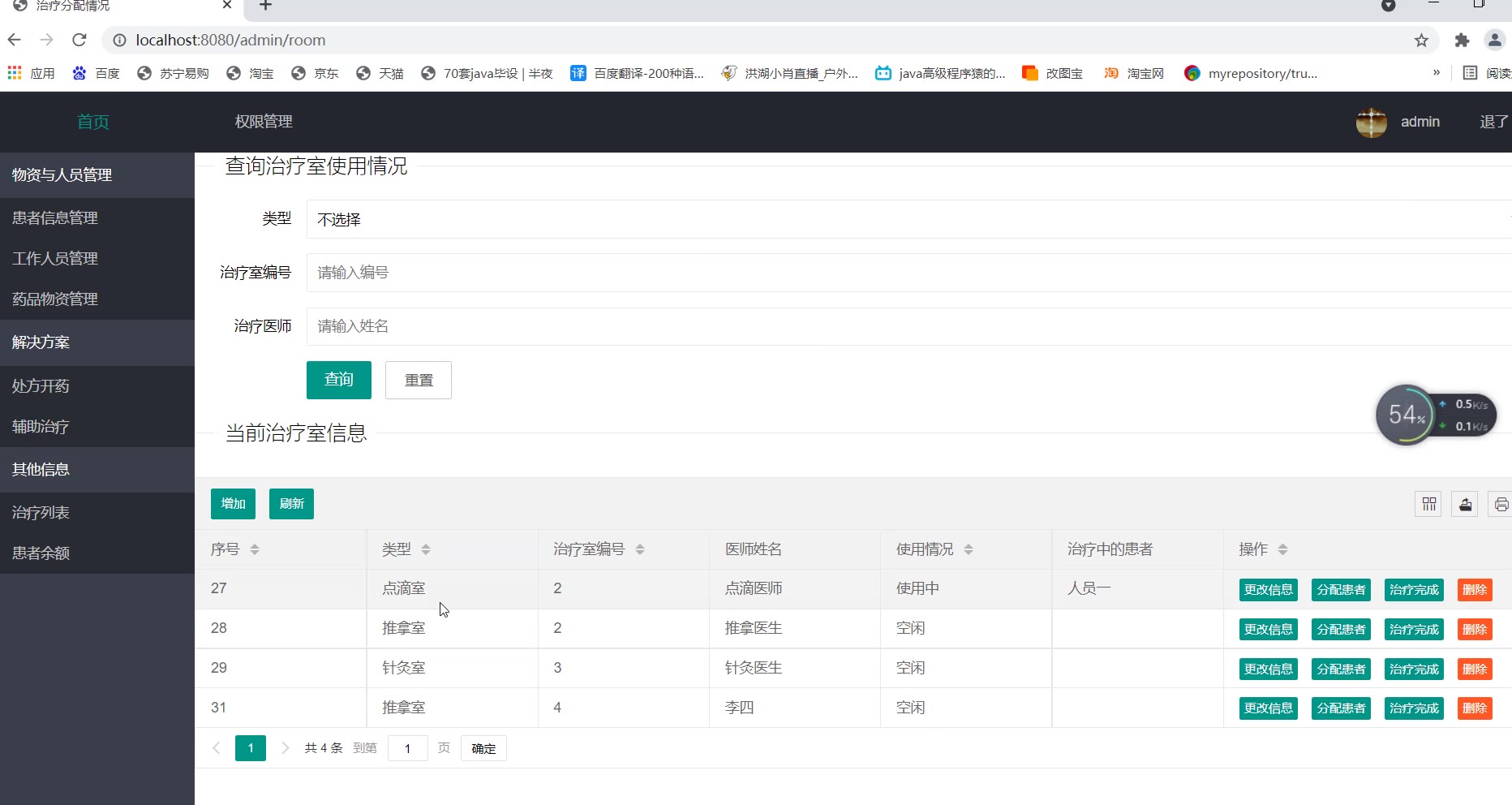The height and width of the screenshot is (805, 1512).
Task: Open the 淘宝网 bookmark
Action: point(1133,73)
